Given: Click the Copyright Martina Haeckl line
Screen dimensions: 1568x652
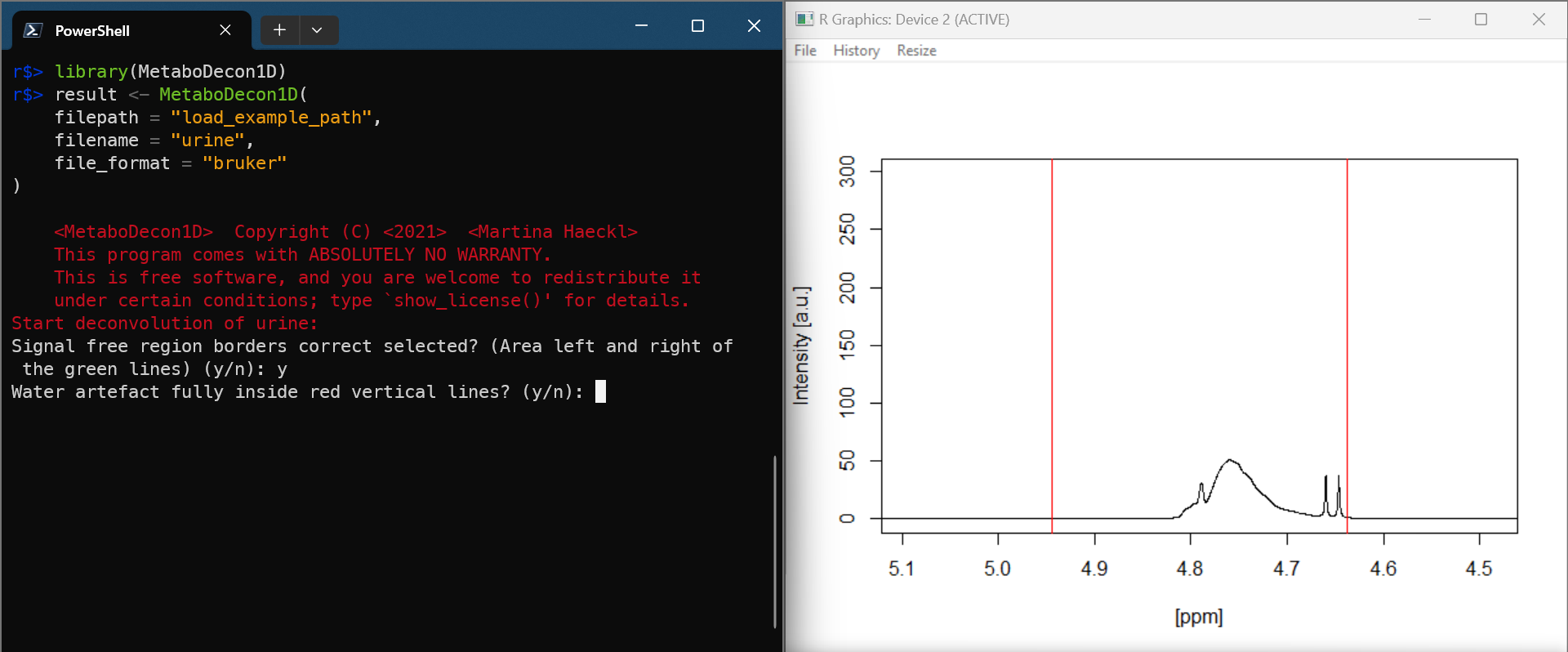Looking at the screenshot, I should pos(345,232).
